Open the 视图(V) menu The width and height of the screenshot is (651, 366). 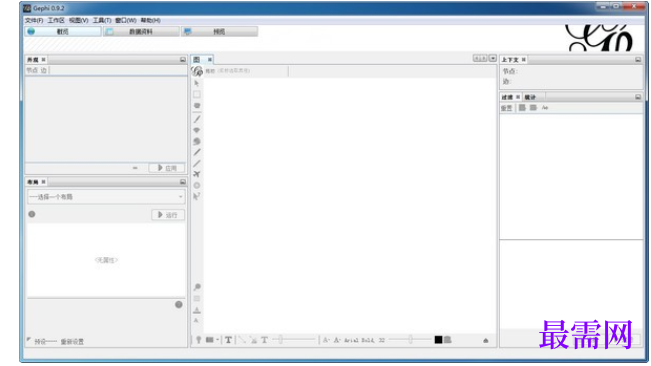pyautogui.click(x=78, y=20)
